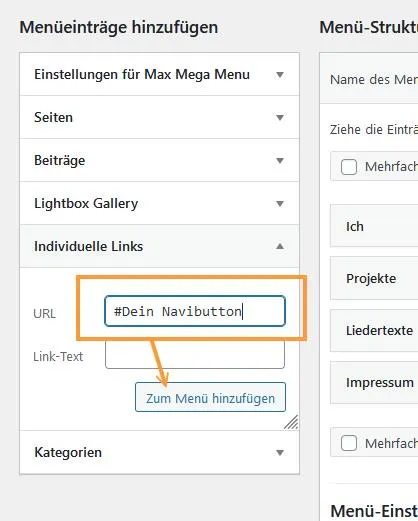418x521 pixels.
Task: Focus the URL input field
Action: tap(195, 311)
